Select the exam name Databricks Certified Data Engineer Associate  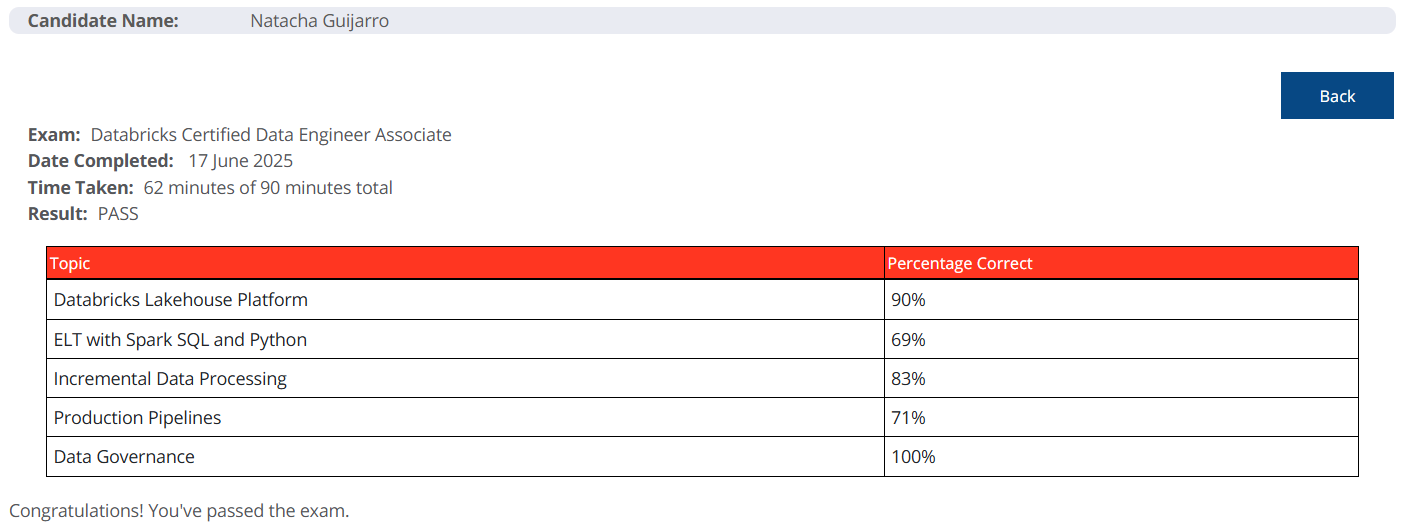[271, 135]
